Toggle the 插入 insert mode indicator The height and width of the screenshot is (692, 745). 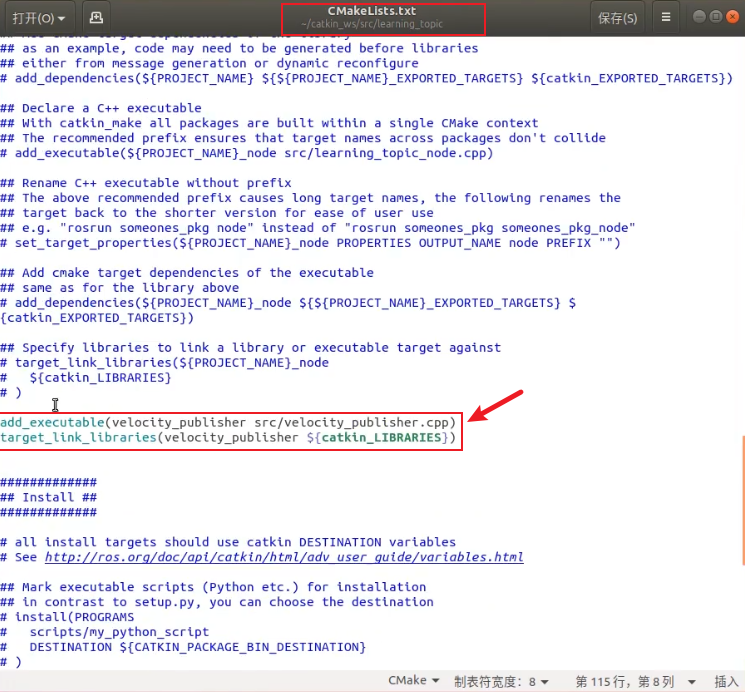coord(726,682)
